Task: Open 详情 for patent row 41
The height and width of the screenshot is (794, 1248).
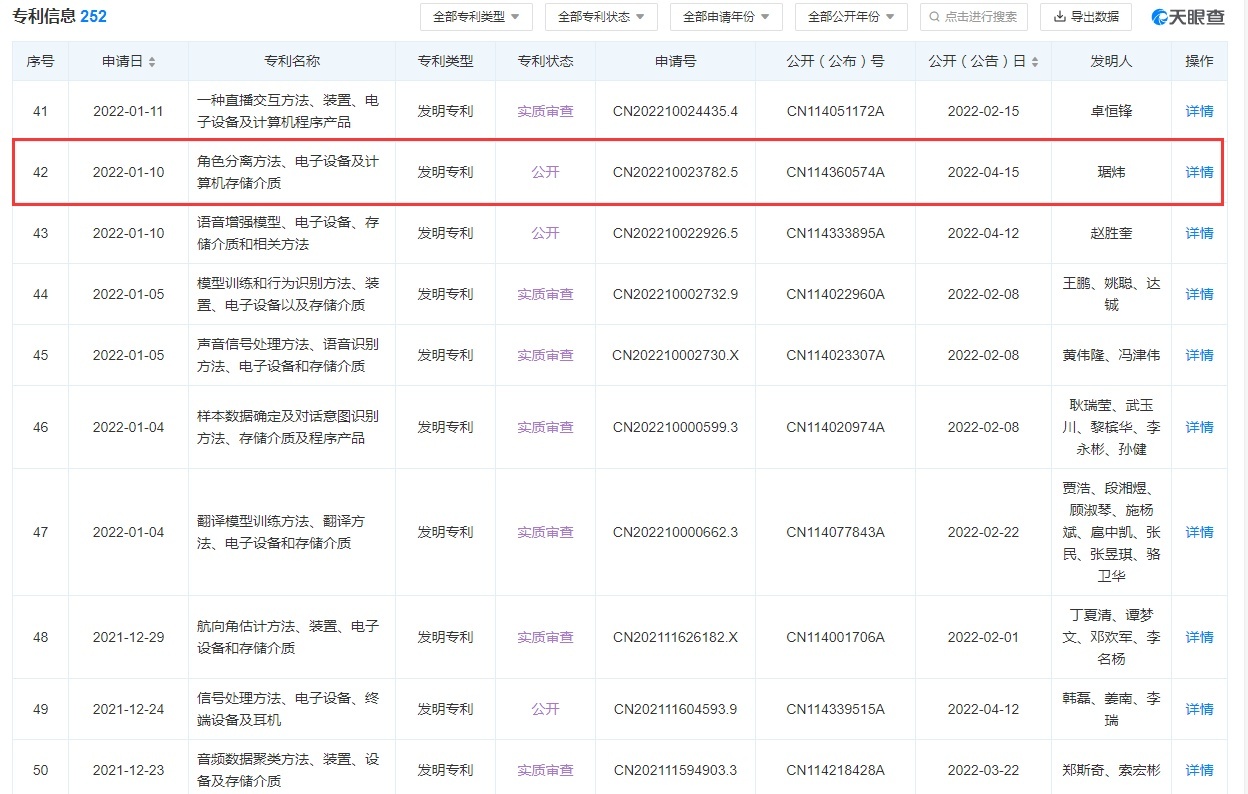Action: pyautogui.click(x=1199, y=111)
